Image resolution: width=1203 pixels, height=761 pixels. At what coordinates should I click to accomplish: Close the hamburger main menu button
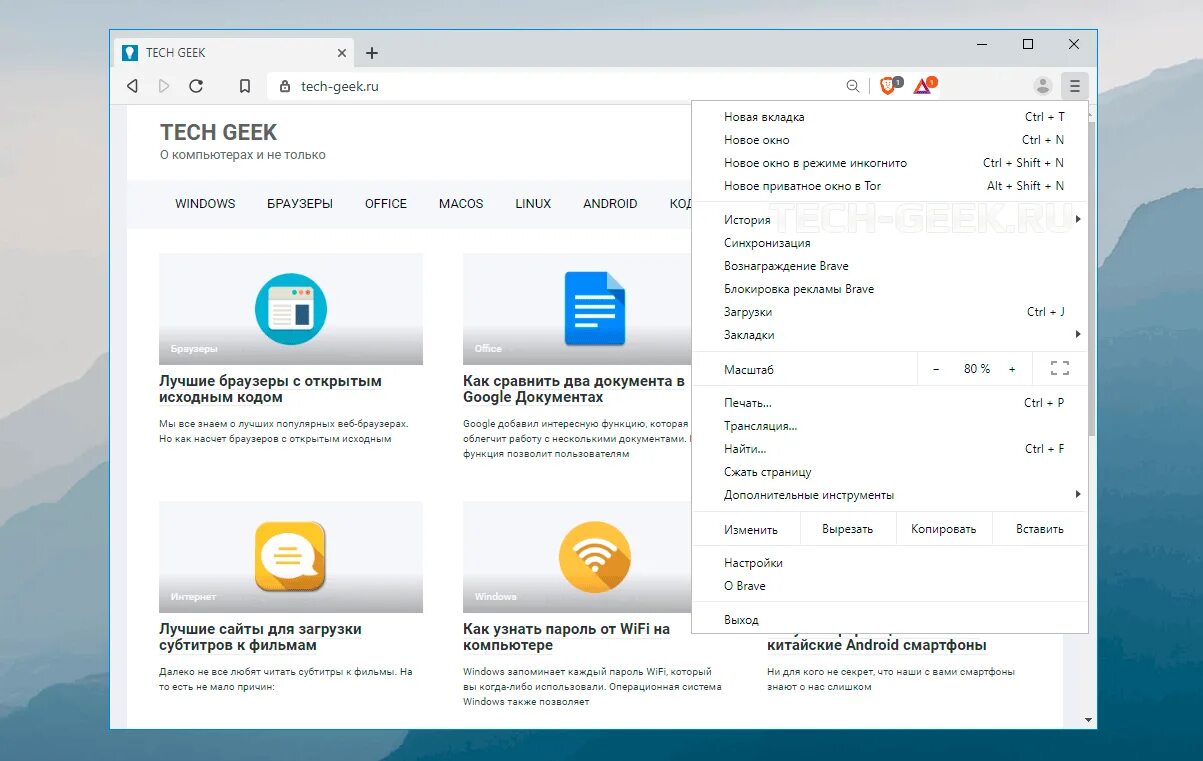pos(1075,86)
